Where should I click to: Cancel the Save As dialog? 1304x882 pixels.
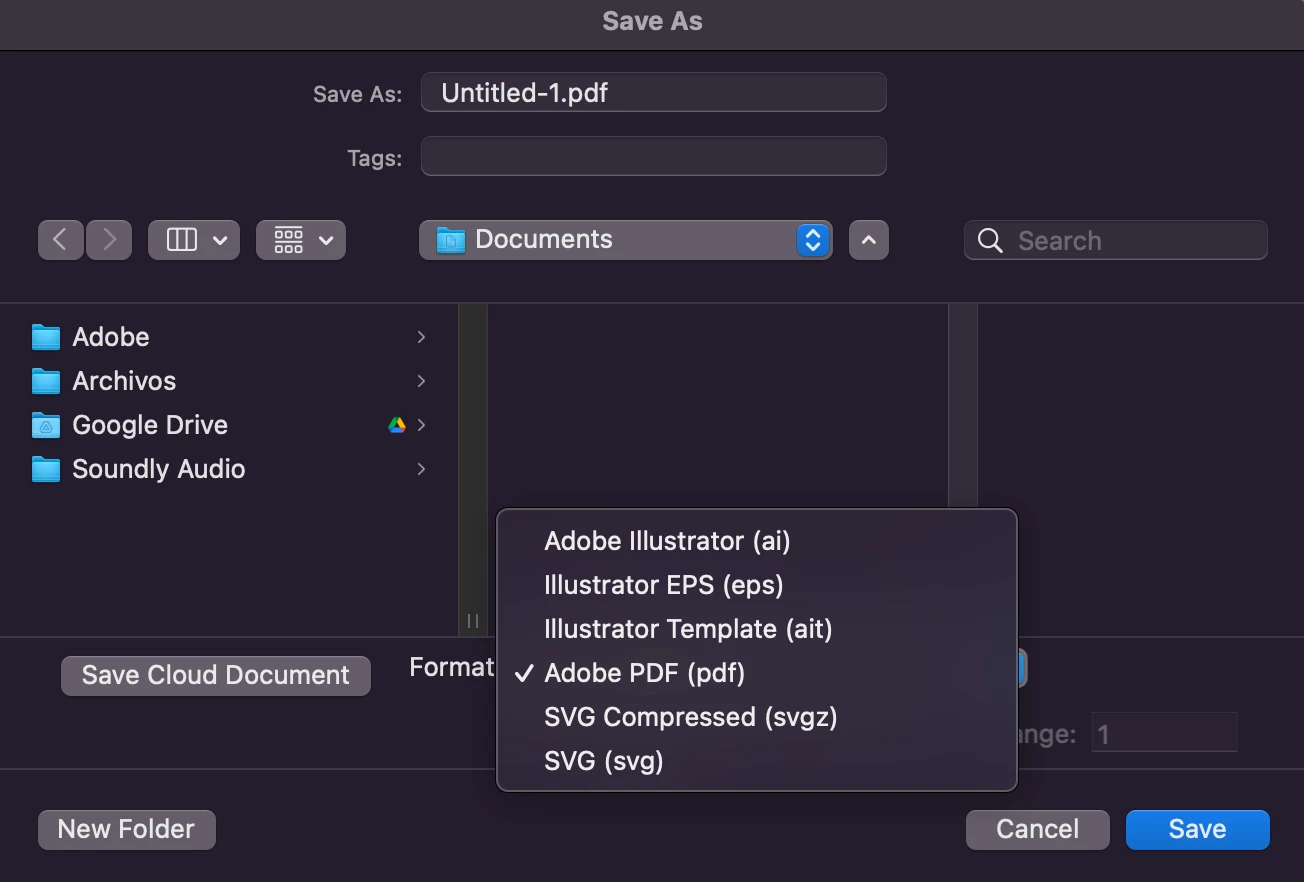coord(1038,830)
